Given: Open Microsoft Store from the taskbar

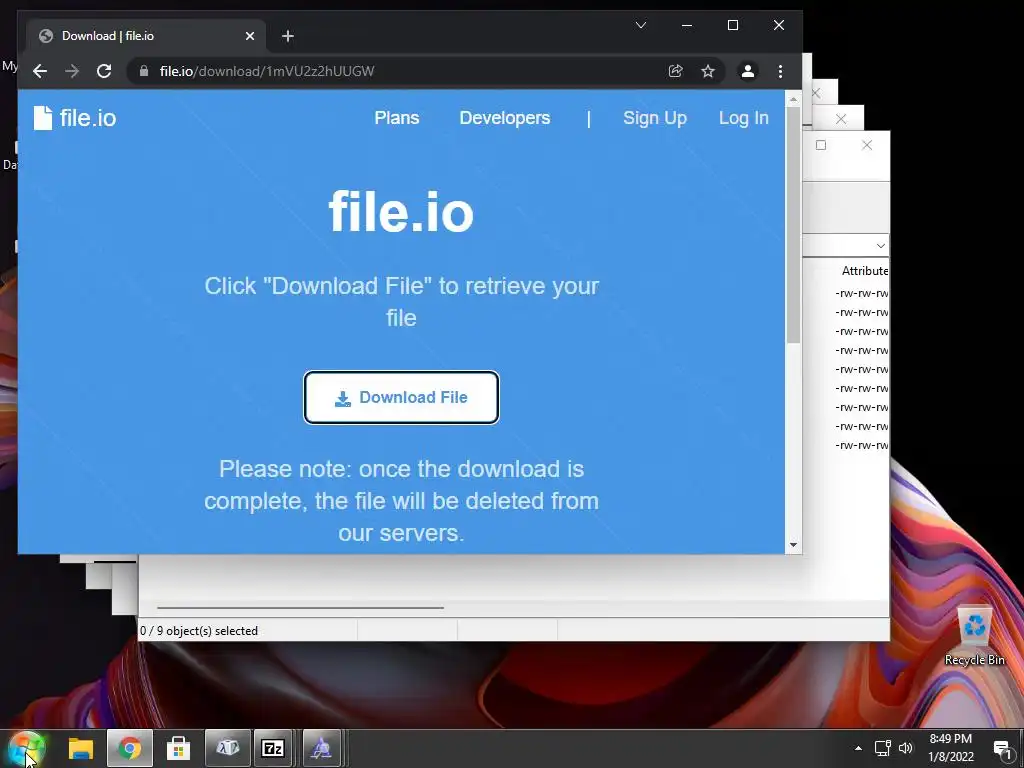Looking at the screenshot, I should (x=178, y=748).
